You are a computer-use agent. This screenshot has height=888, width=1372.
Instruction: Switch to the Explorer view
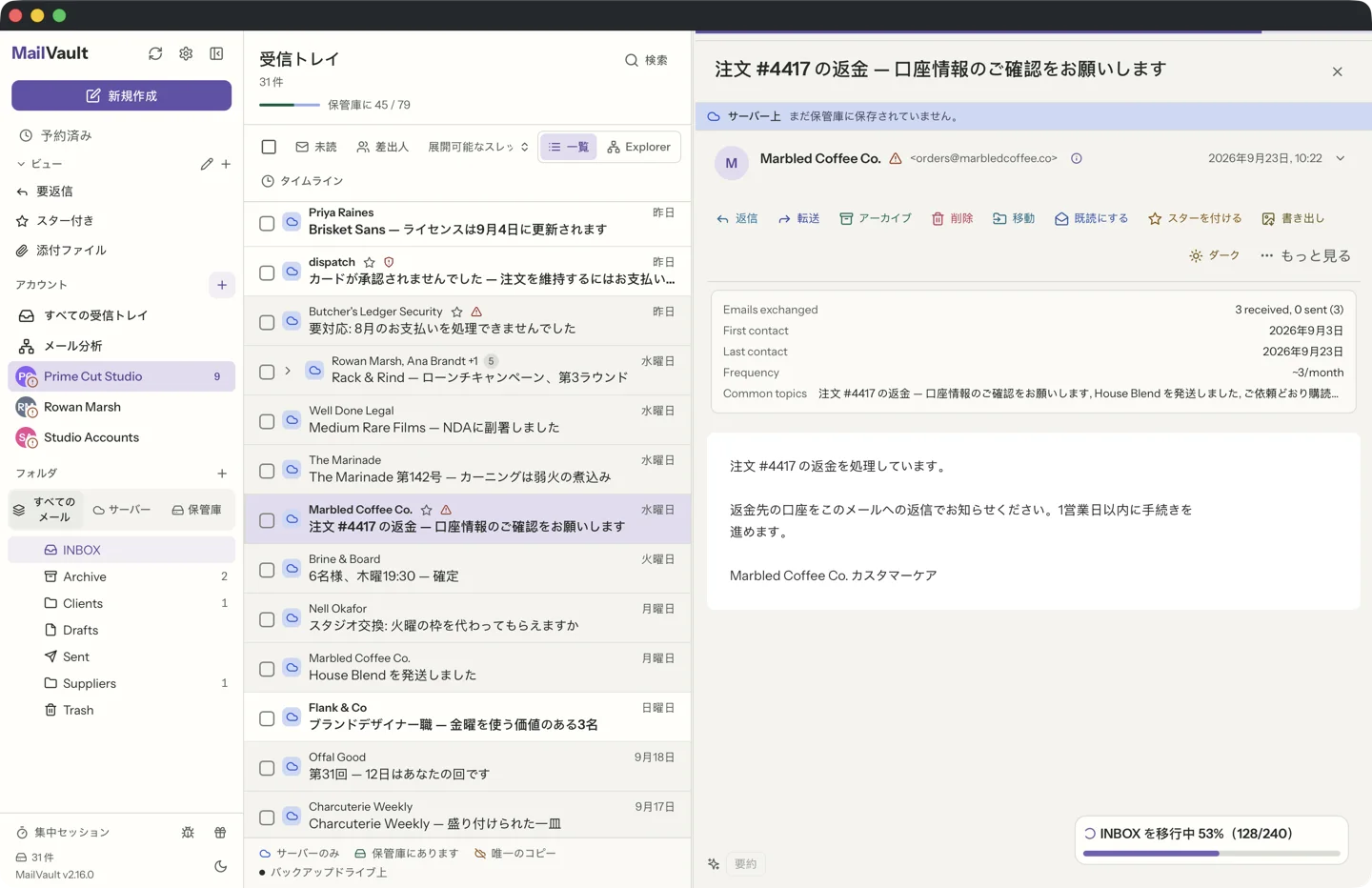639,147
